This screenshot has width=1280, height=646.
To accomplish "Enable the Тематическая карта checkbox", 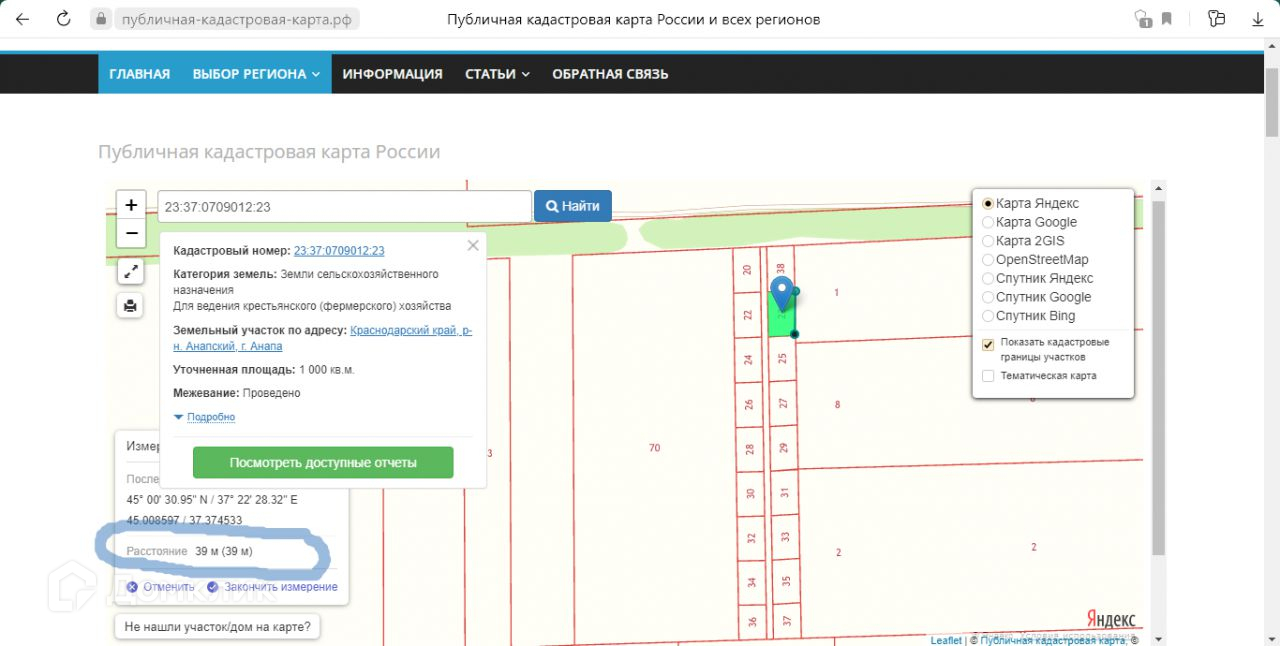I will (x=988, y=376).
